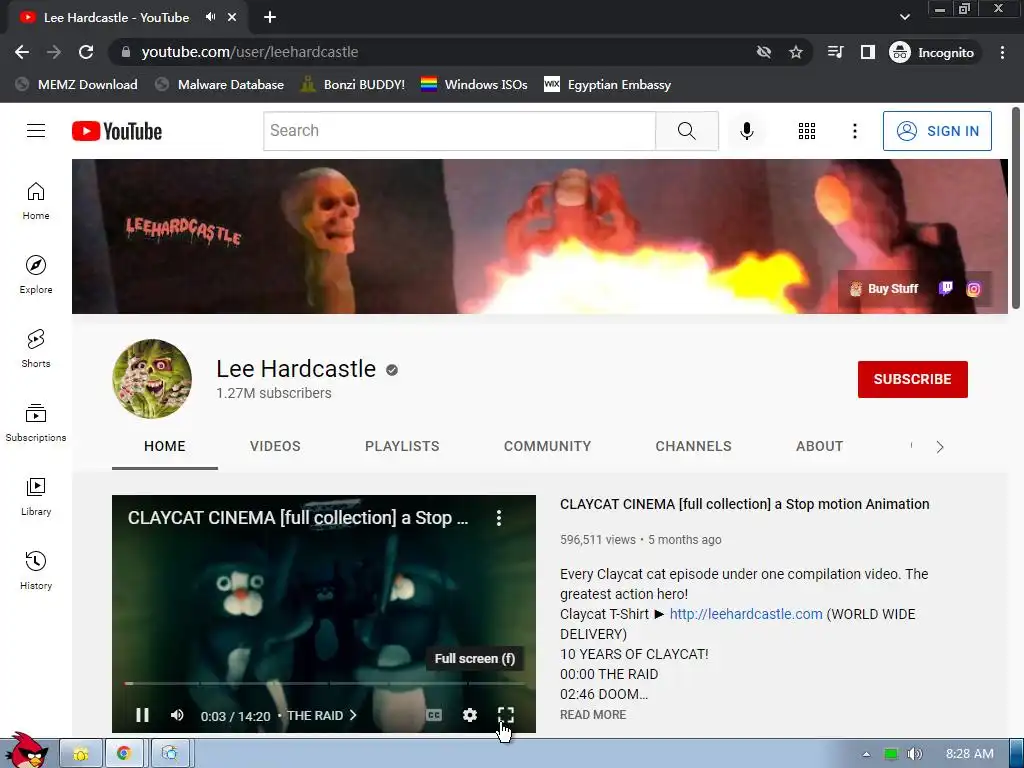The width and height of the screenshot is (1024, 768).
Task: Open Lee Hardcastle channel avatar
Action: [152, 379]
